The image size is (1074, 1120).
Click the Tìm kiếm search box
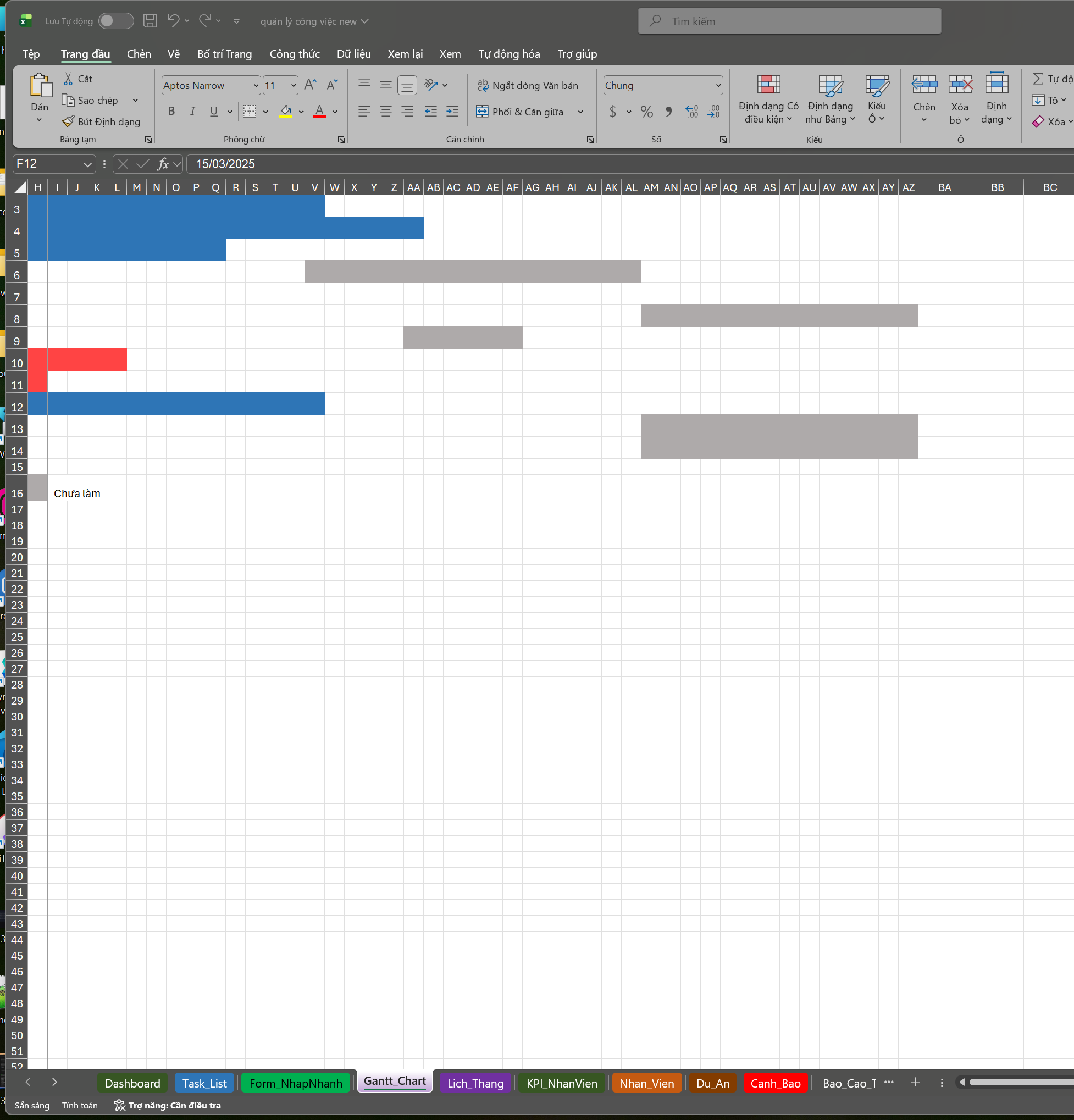tap(789, 21)
